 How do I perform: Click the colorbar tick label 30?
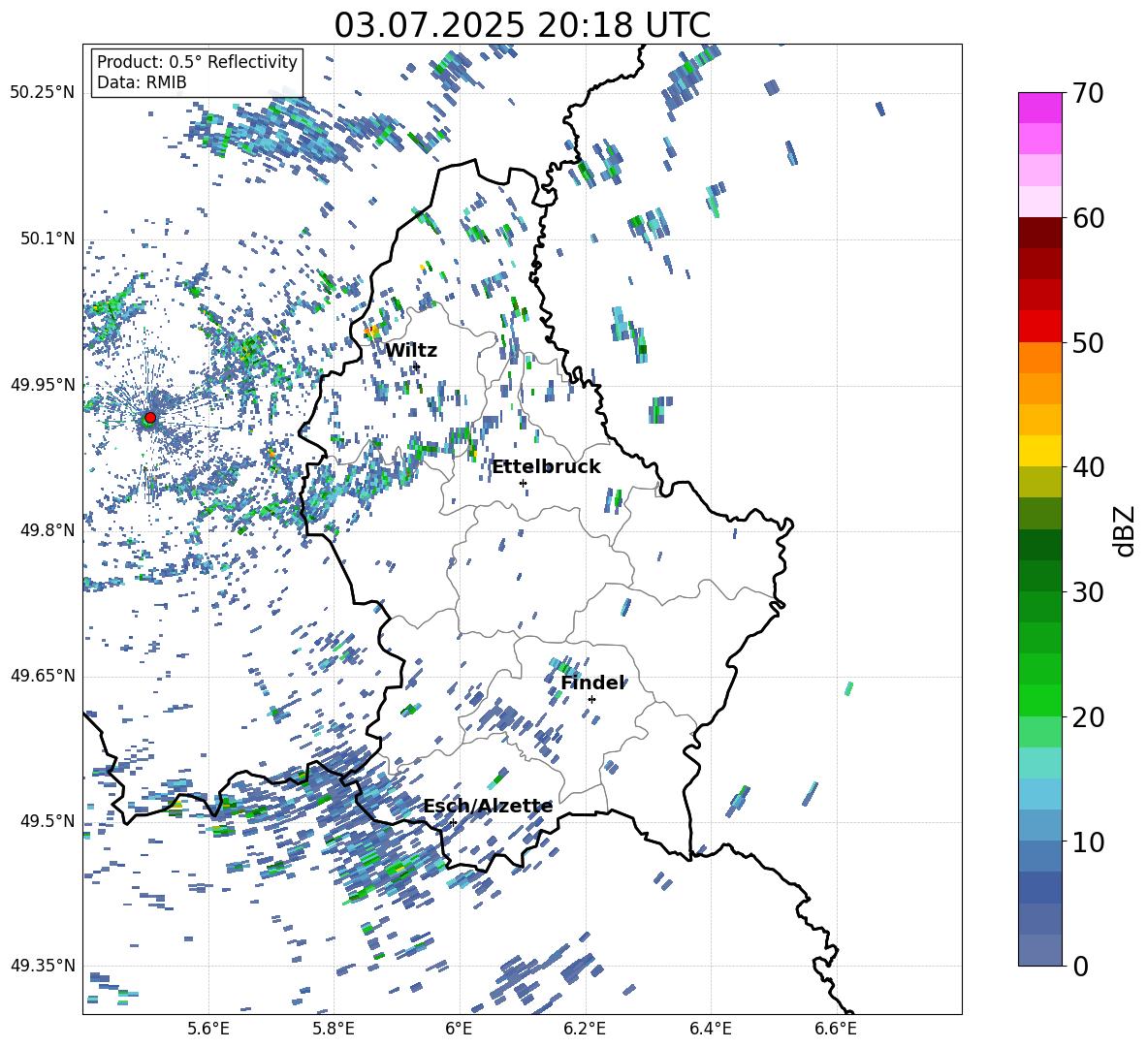1088,592
